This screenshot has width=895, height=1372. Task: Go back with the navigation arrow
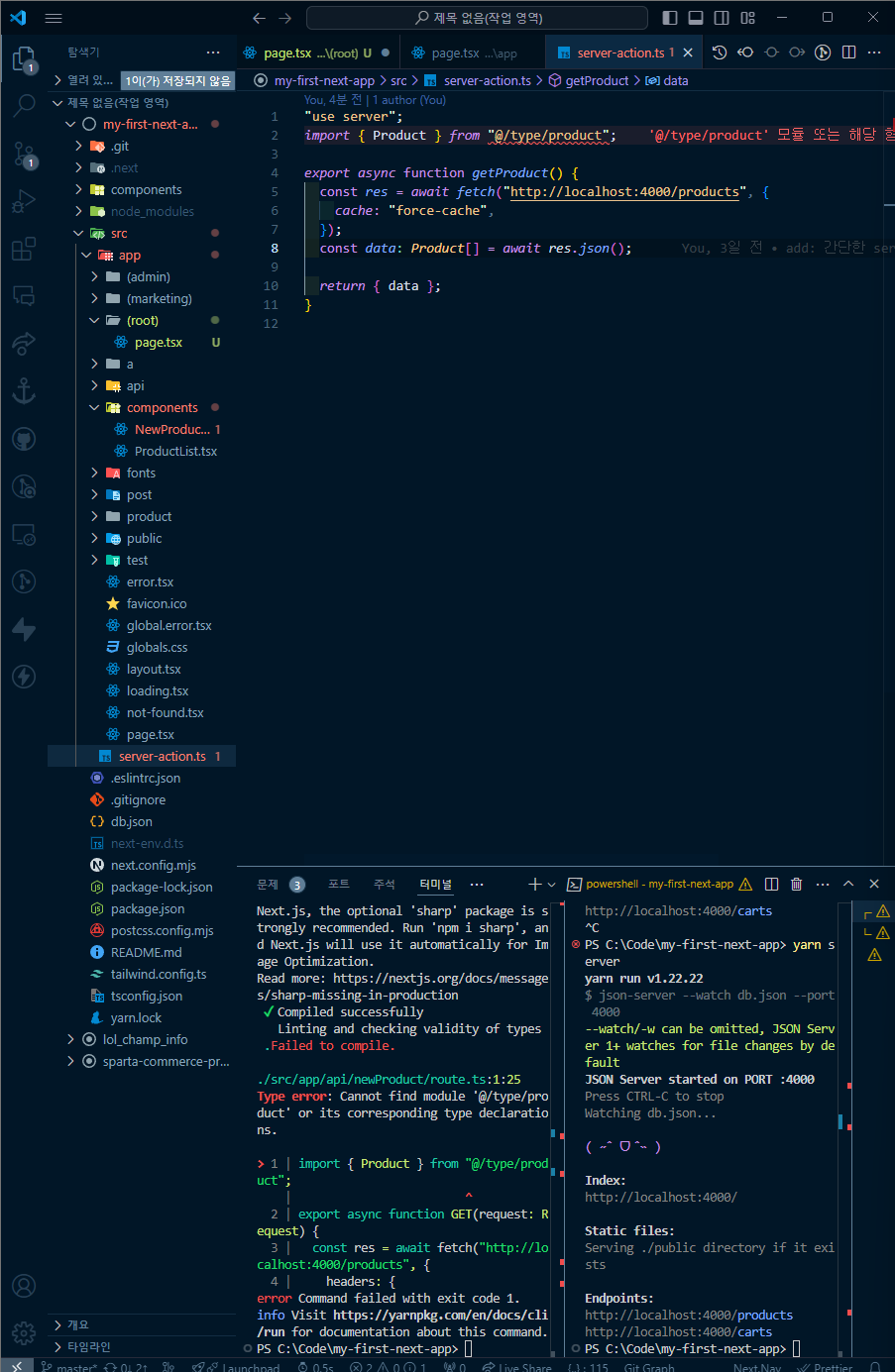(x=260, y=18)
